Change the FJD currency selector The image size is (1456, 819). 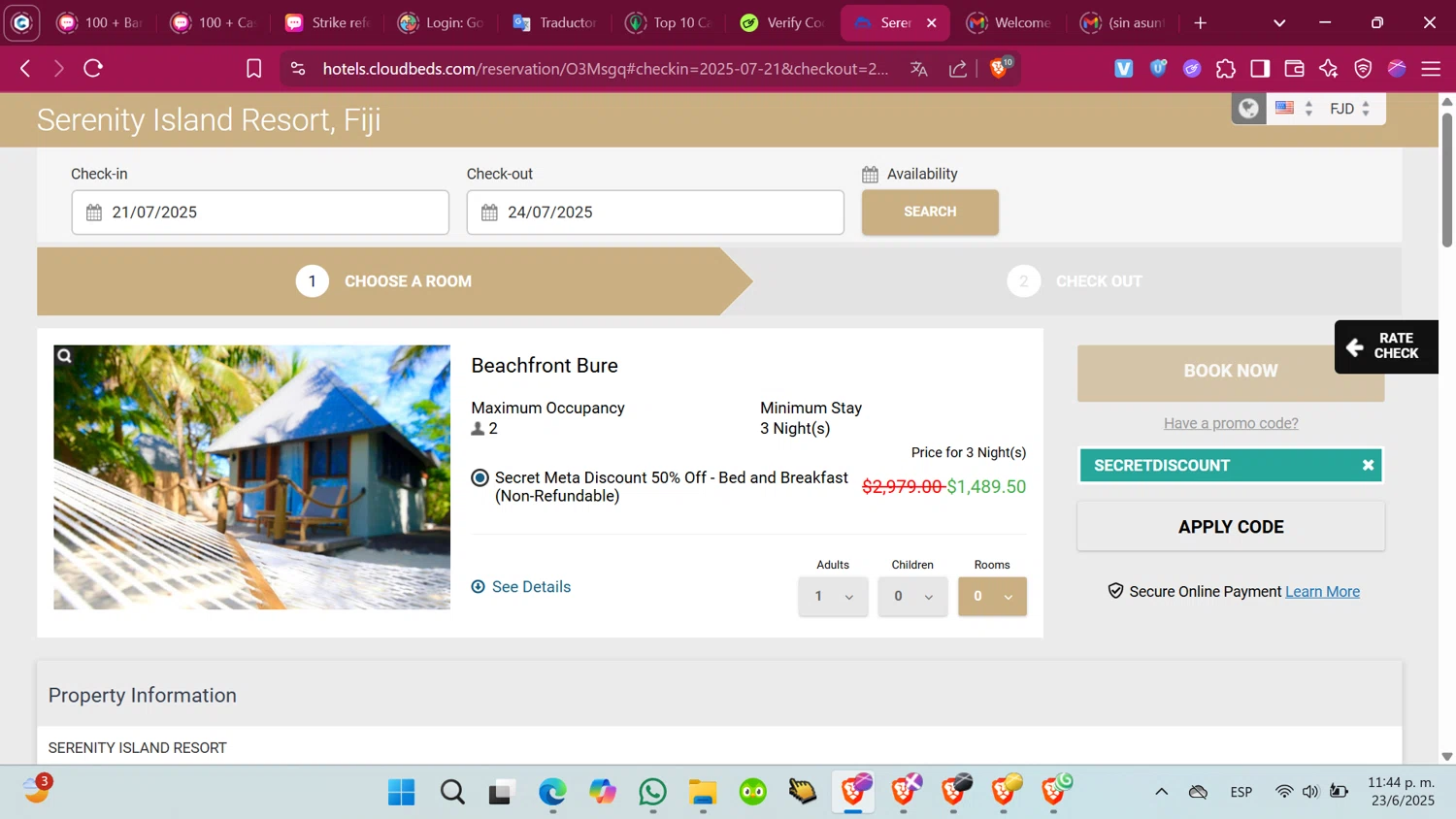point(1350,109)
